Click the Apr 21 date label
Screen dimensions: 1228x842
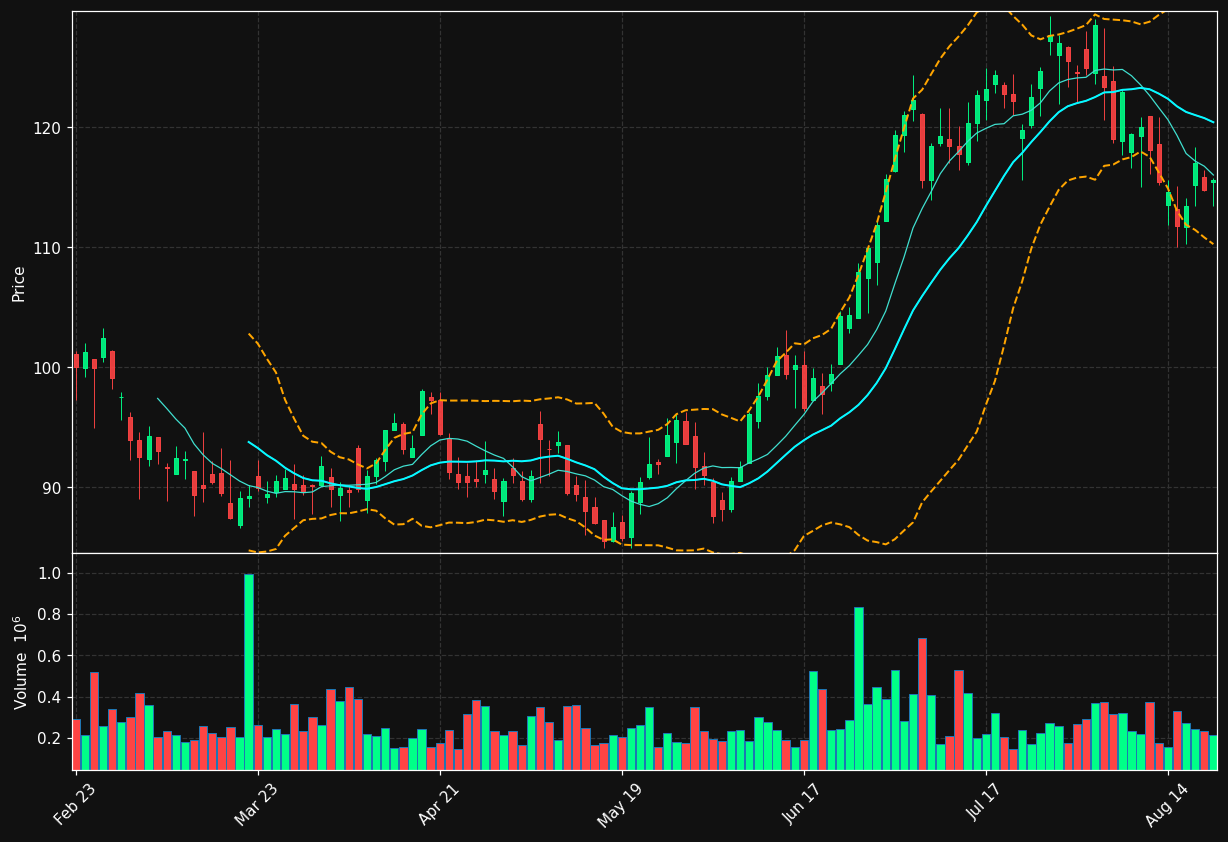click(x=438, y=806)
